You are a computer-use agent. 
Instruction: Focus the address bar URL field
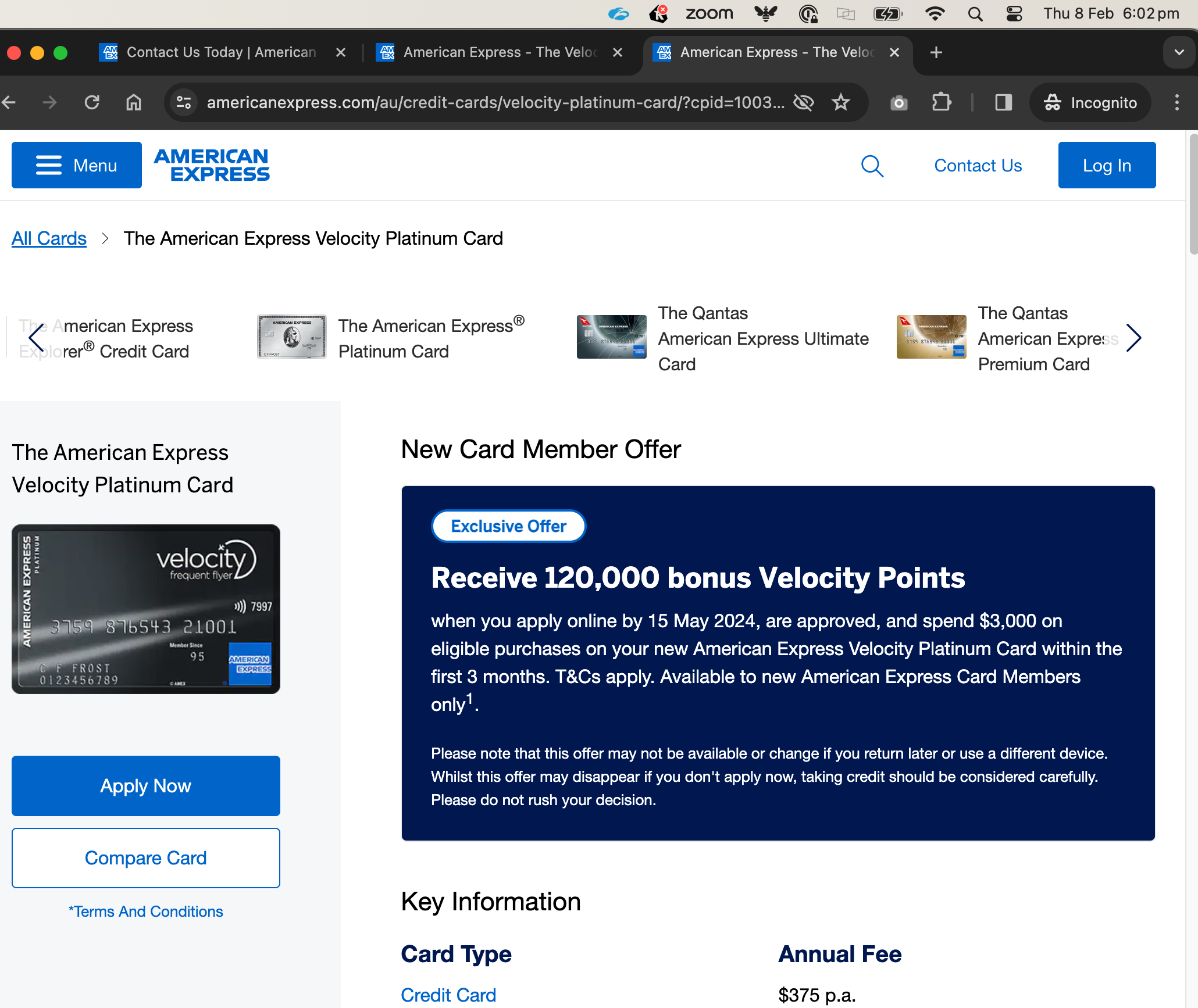495,102
